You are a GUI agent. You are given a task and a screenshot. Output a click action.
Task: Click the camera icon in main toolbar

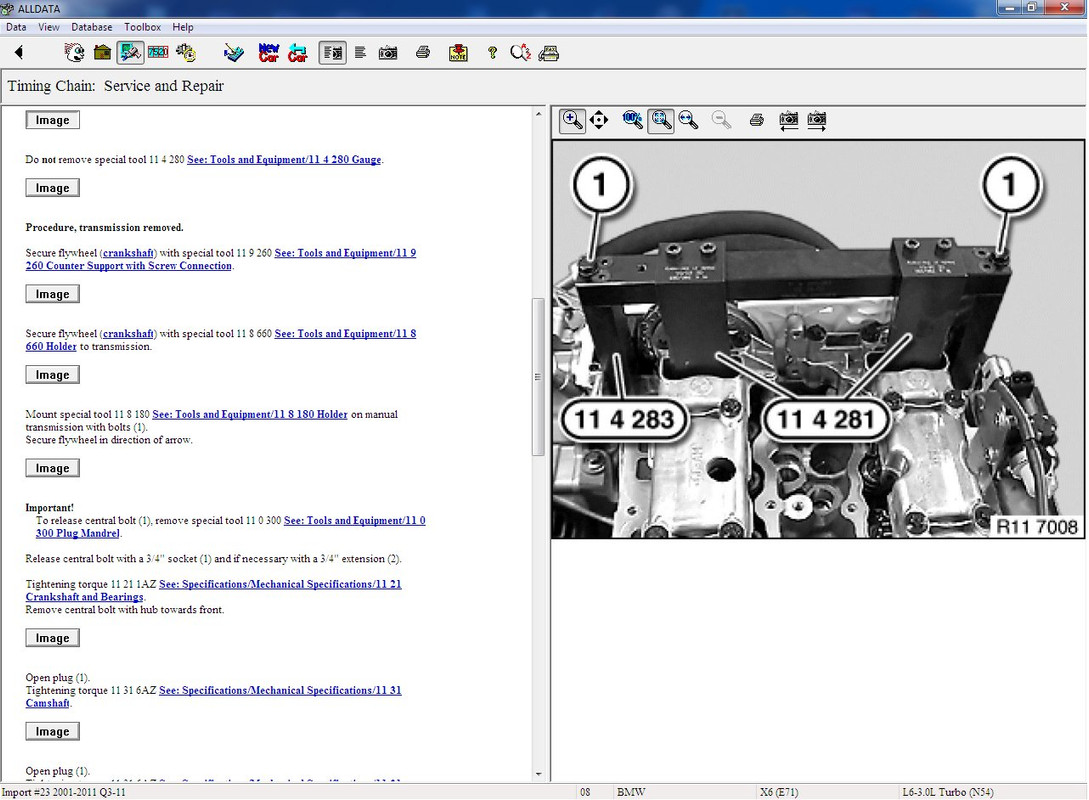pos(388,53)
